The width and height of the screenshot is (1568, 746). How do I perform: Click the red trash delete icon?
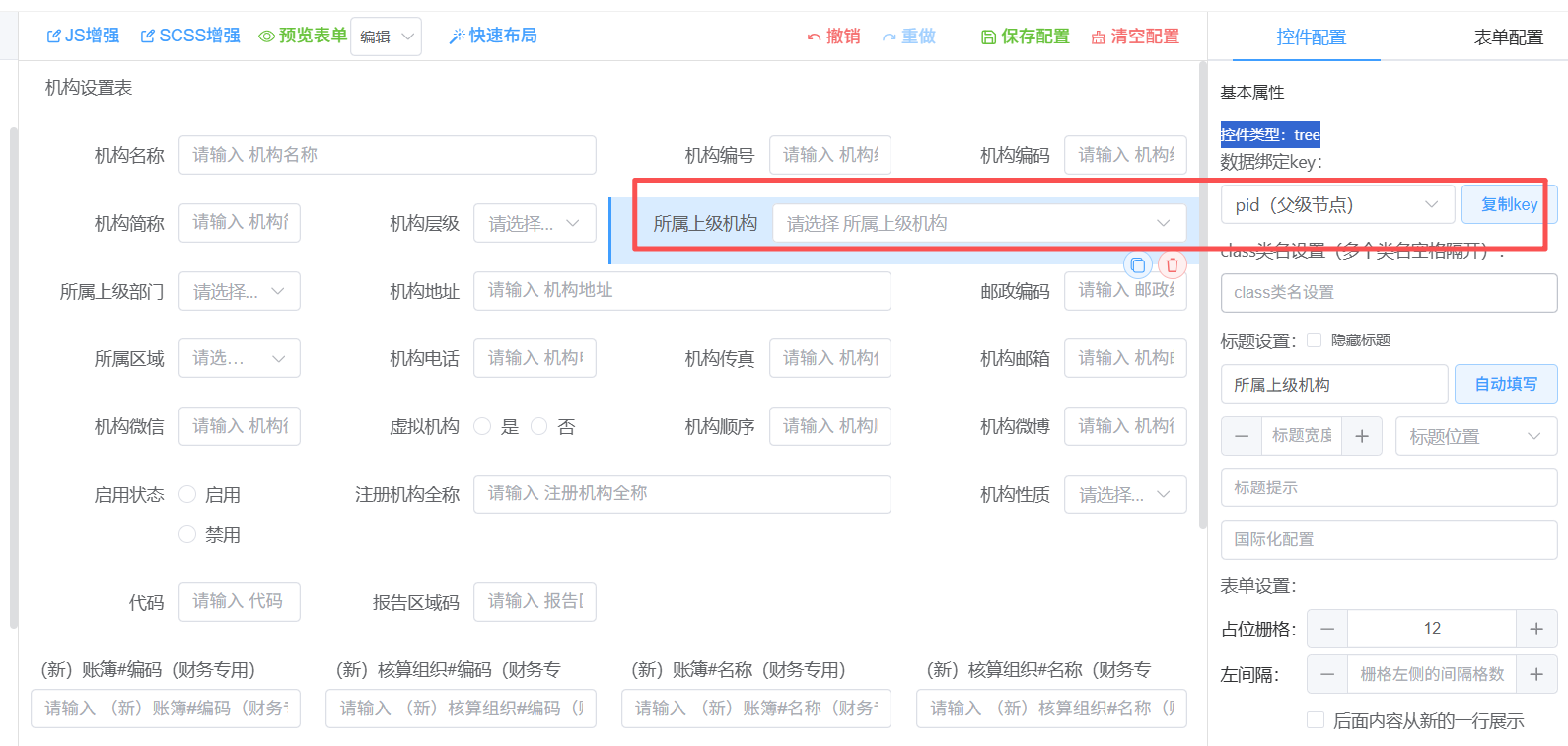click(x=1172, y=265)
